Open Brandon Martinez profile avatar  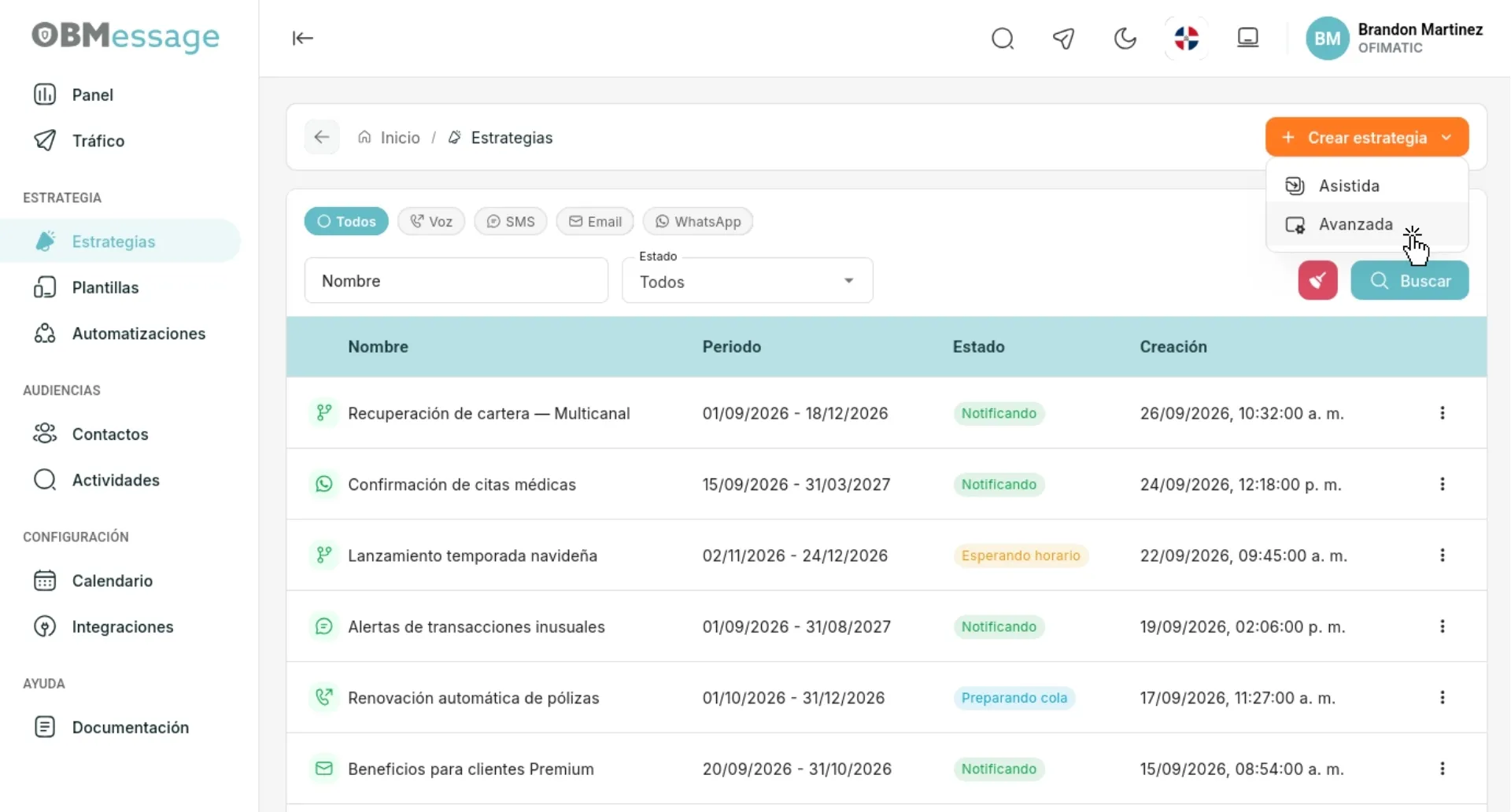pyautogui.click(x=1328, y=39)
